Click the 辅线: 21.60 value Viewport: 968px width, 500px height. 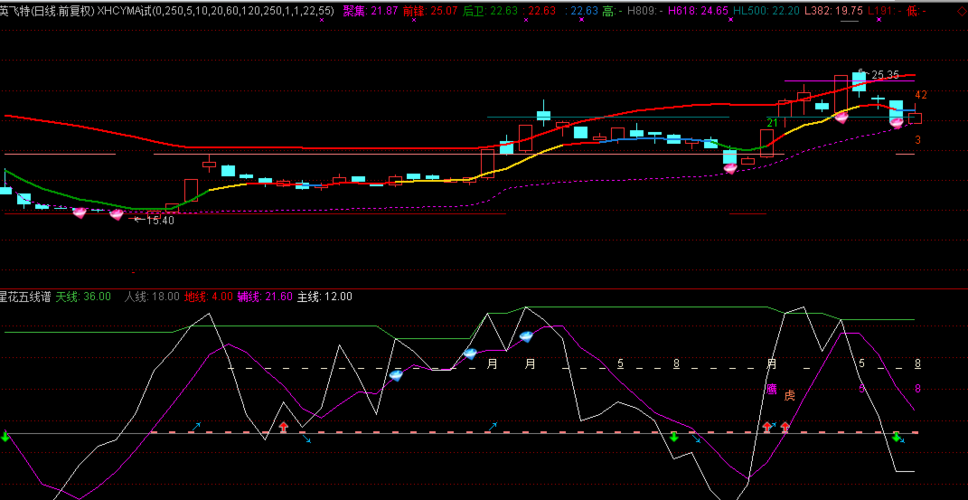tap(265, 297)
